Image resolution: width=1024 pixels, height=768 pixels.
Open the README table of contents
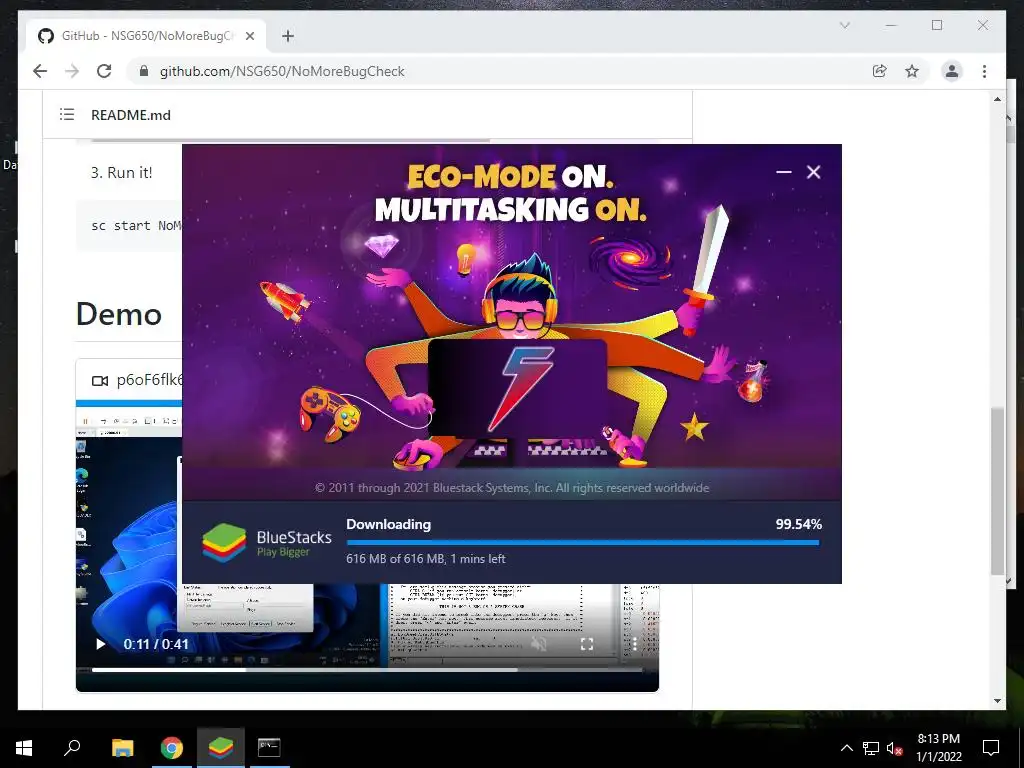click(x=67, y=114)
